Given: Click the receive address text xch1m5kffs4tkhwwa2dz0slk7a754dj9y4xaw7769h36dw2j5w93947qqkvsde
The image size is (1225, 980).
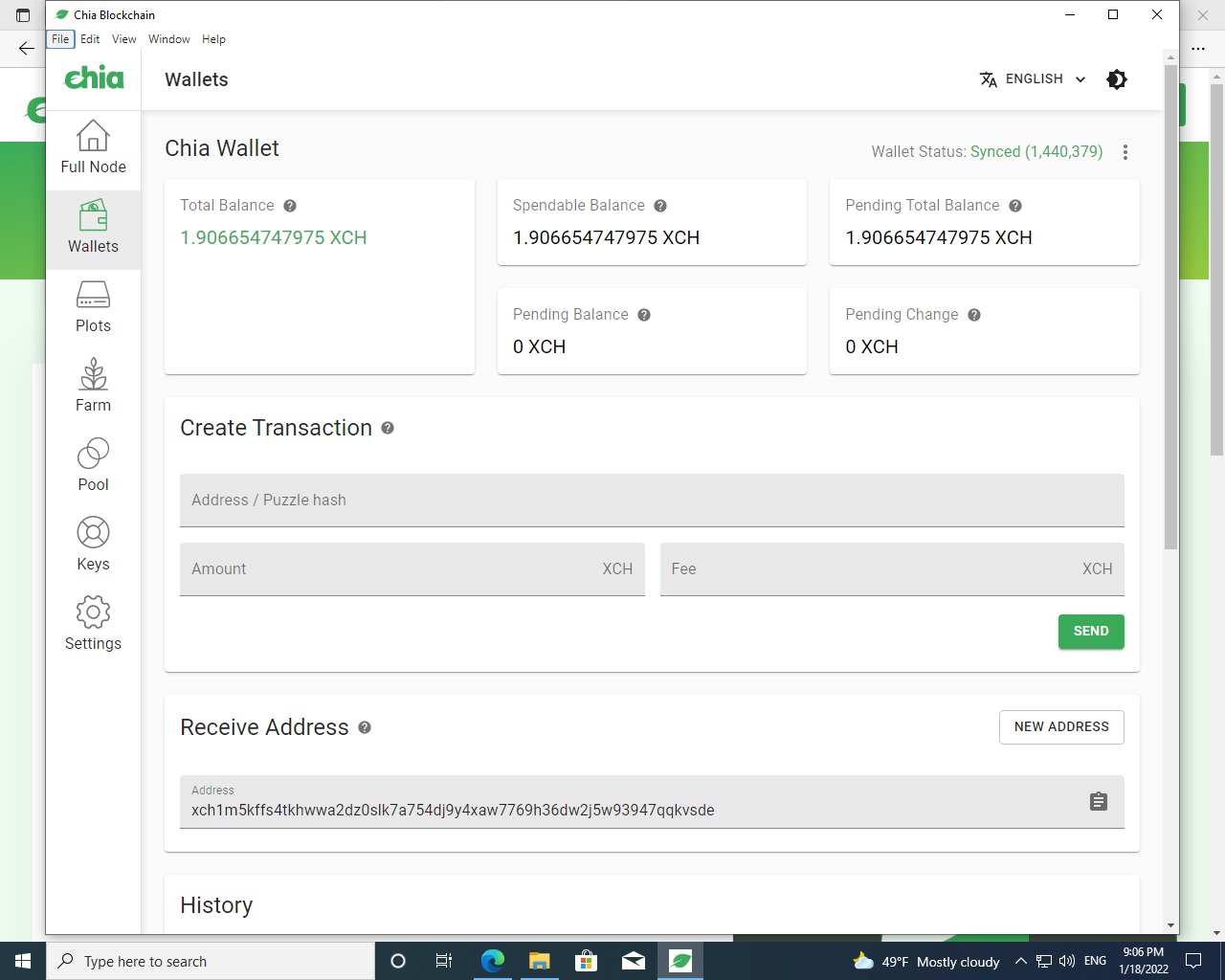Looking at the screenshot, I should pyautogui.click(x=453, y=811).
